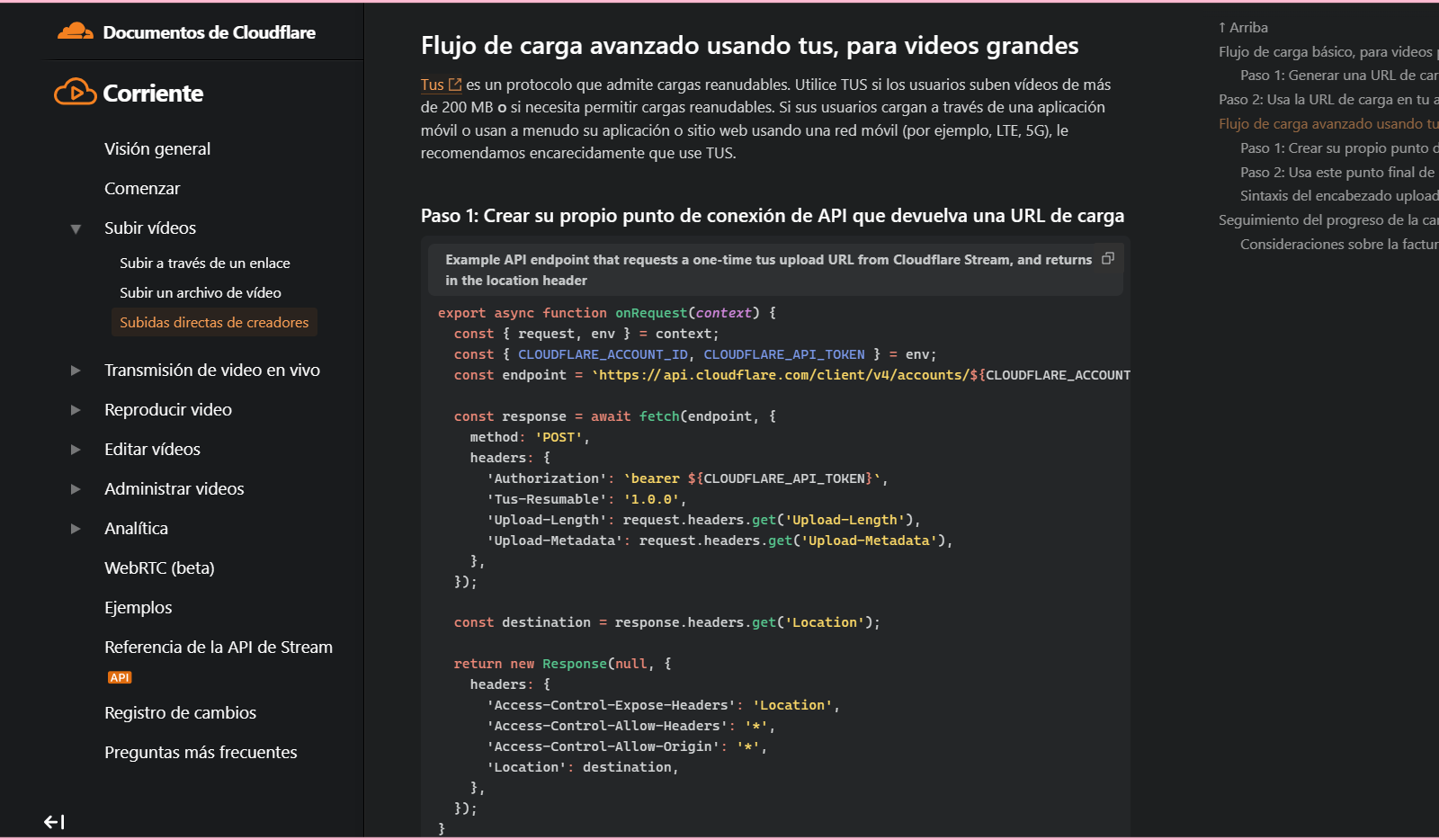Click the Paso 1: Crear su propio punto heading
Screen dimensions: 1439x840
[773, 216]
